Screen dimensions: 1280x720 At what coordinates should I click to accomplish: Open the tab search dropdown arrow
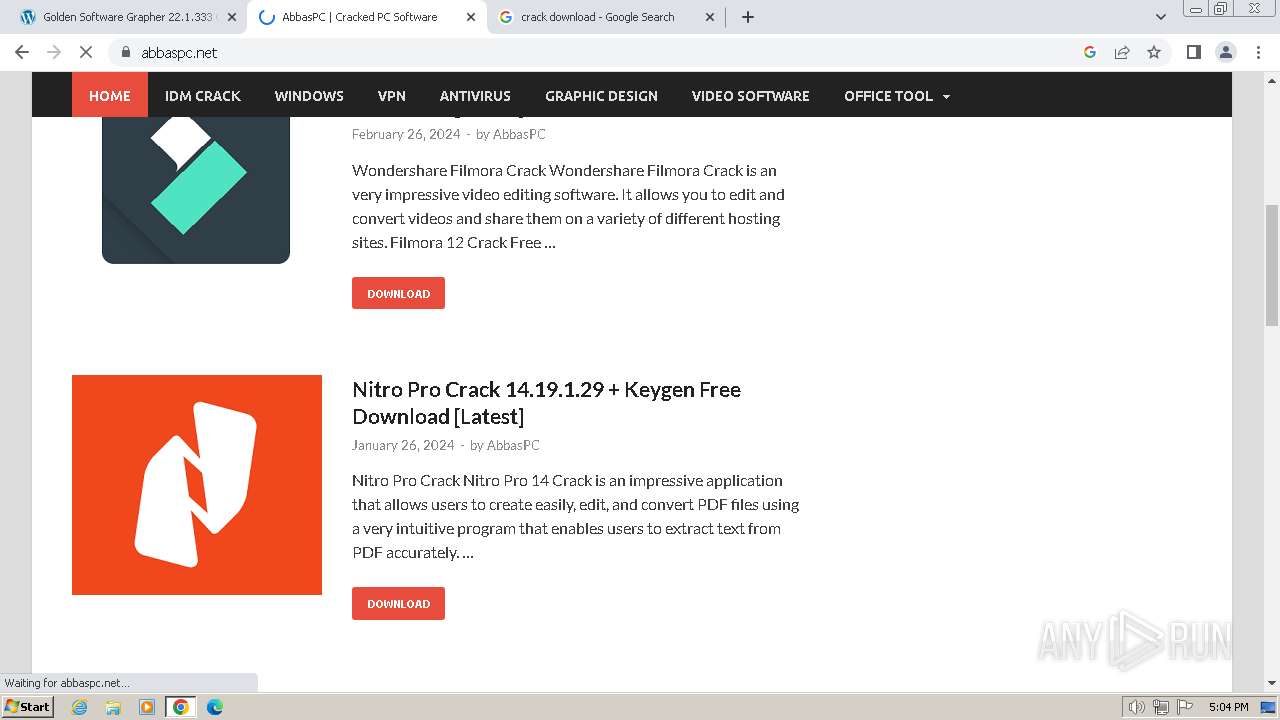click(1161, 17)
